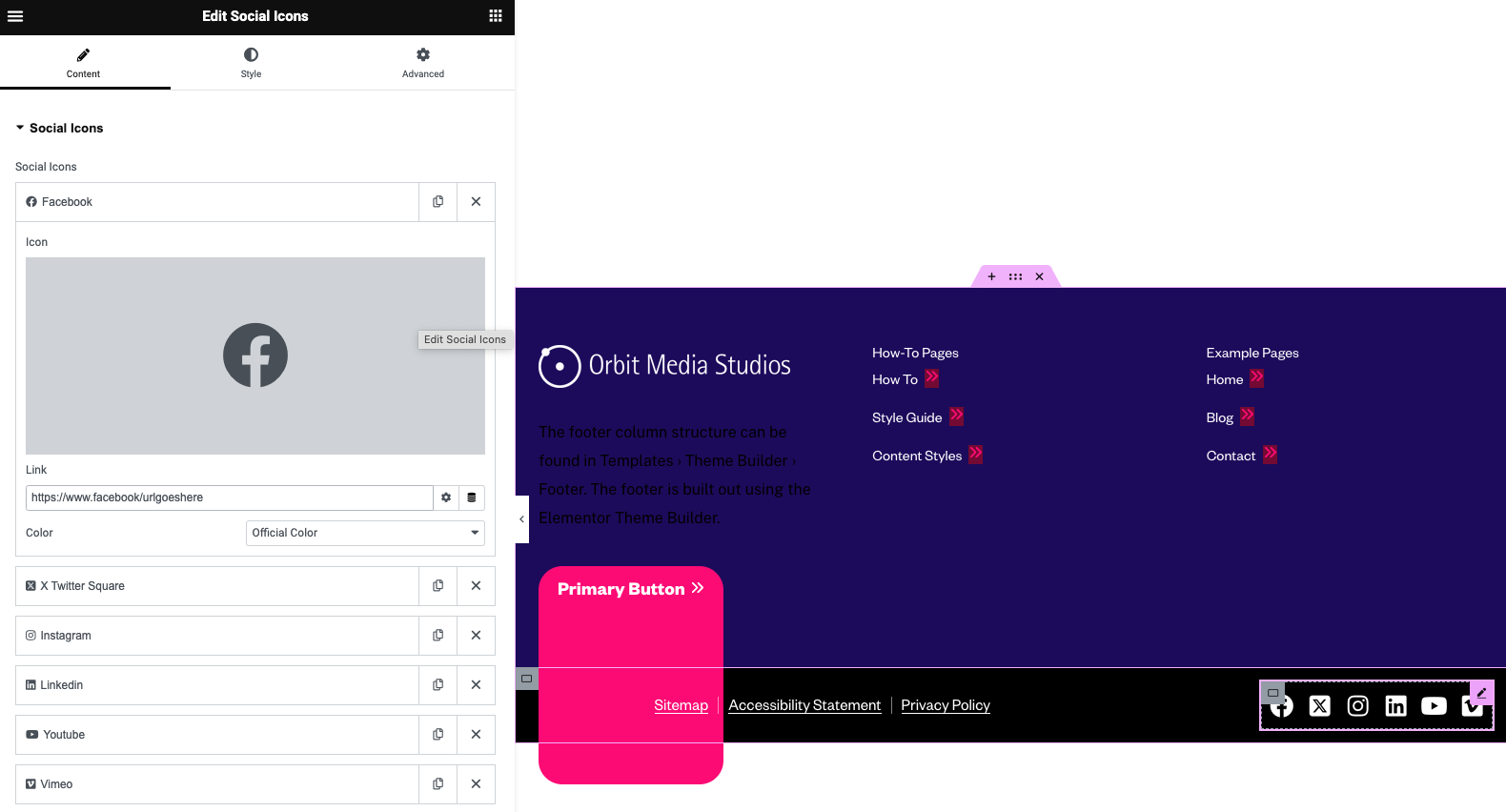Click the YouTube icon in footer
The width and height of the screenshot is (1506, 812).
(1435, 705)
